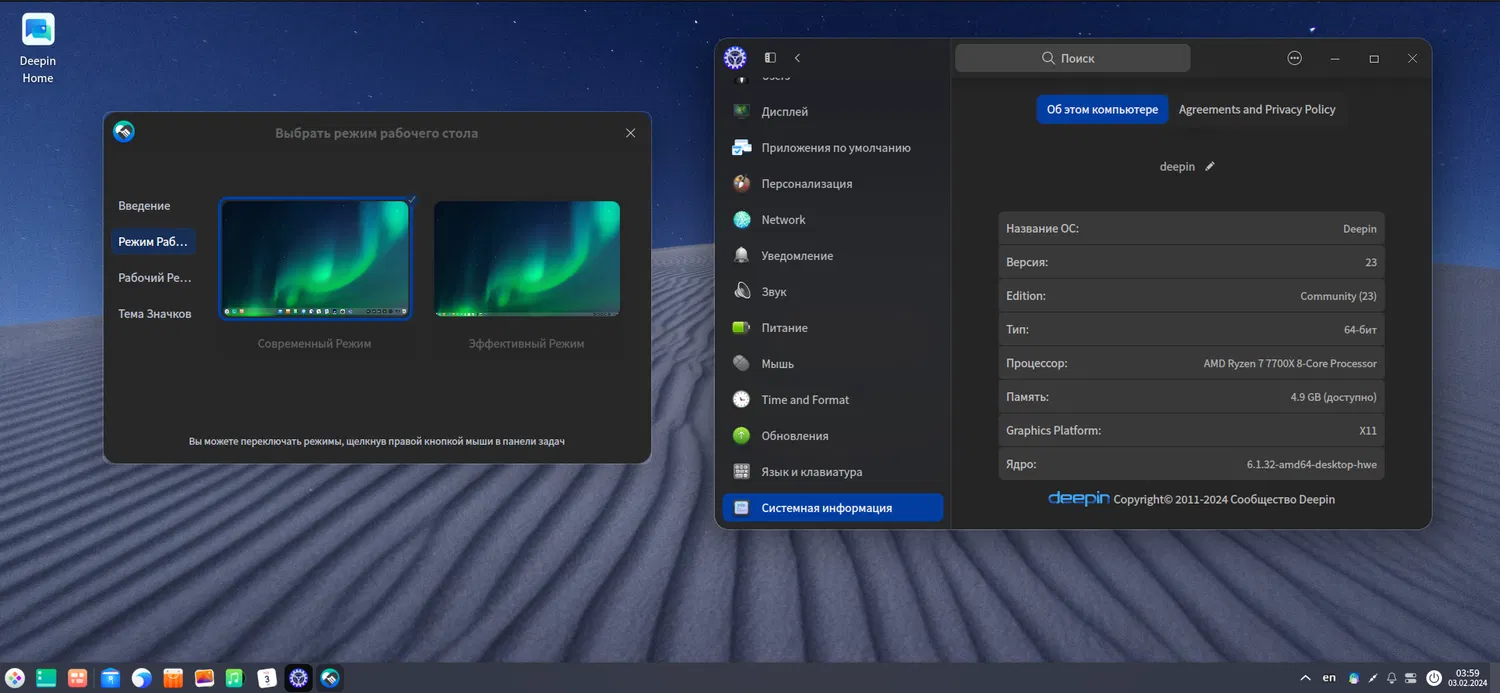
Task: Open Обновления in the settings sidebar
Action: [x=794, y=436]
